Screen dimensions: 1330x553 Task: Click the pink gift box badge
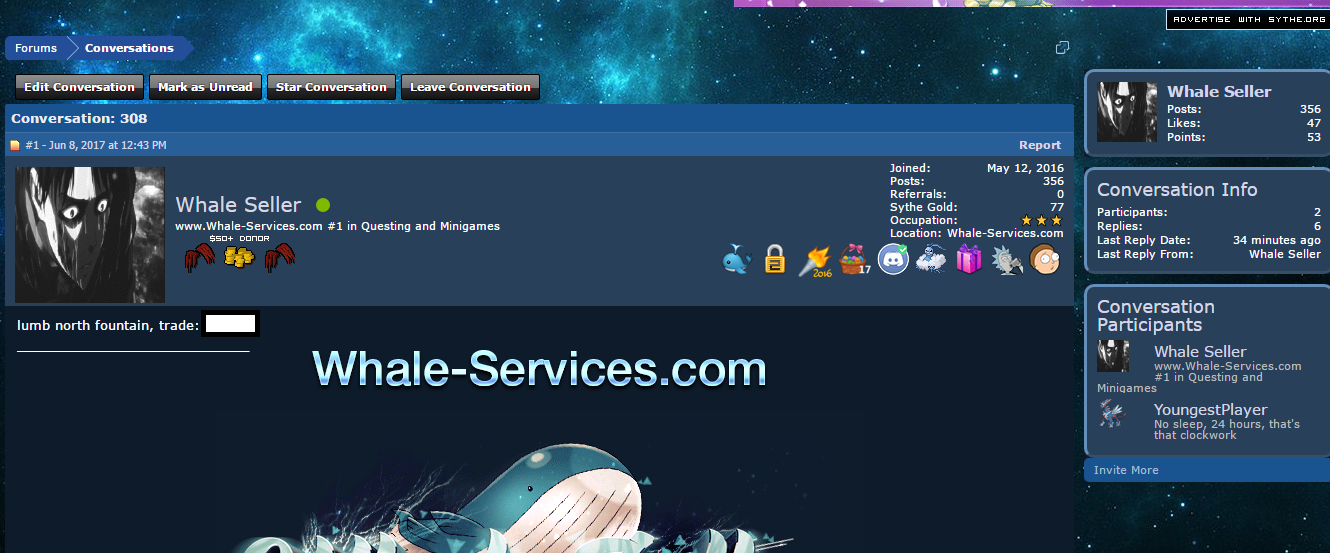point(969,259)
